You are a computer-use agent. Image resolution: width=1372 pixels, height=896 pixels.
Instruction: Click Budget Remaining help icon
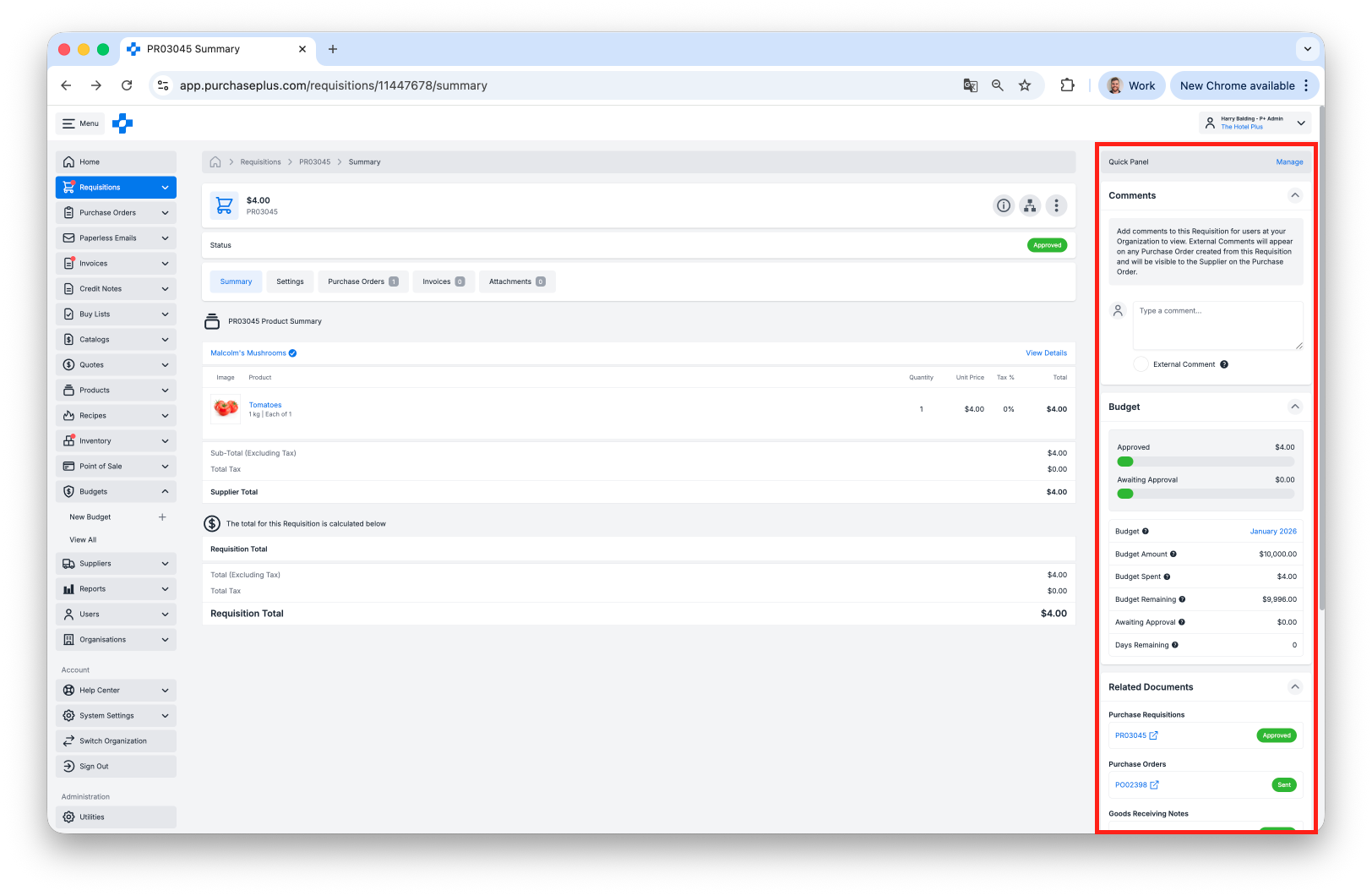[x=1182, y=599]
